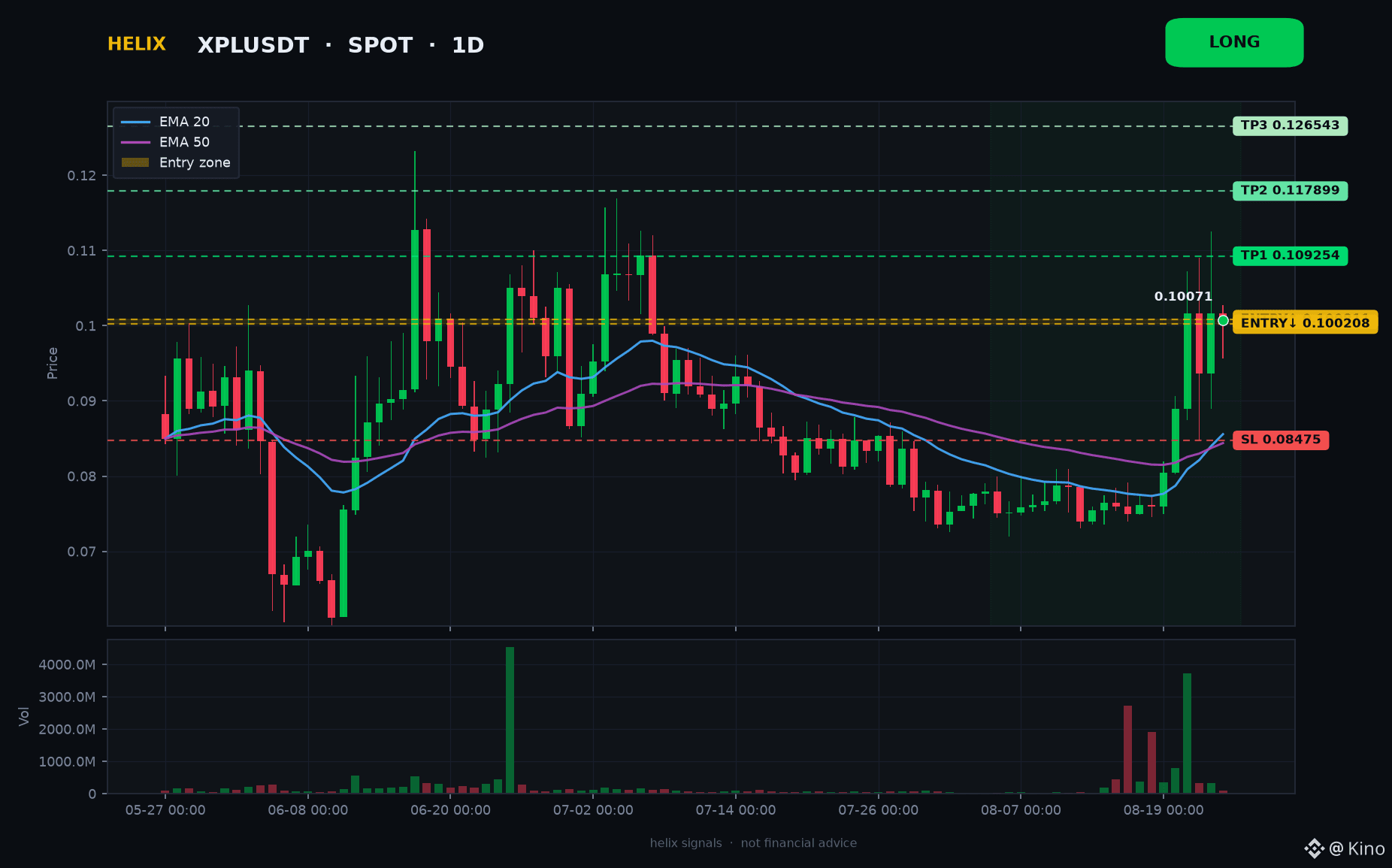The height and width of the screenshot is (868, 1392).
Task: Select the TP3 0.126543 target label
Action: pos(1290,126)
